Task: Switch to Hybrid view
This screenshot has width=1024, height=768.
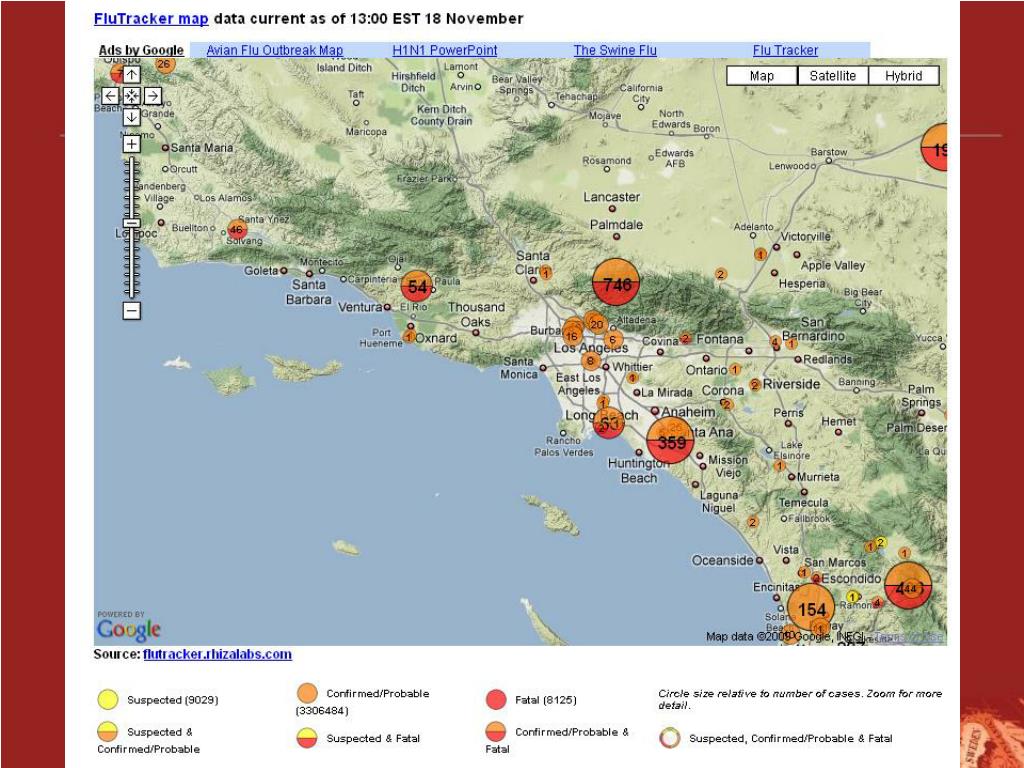Action: pos(904,76)
